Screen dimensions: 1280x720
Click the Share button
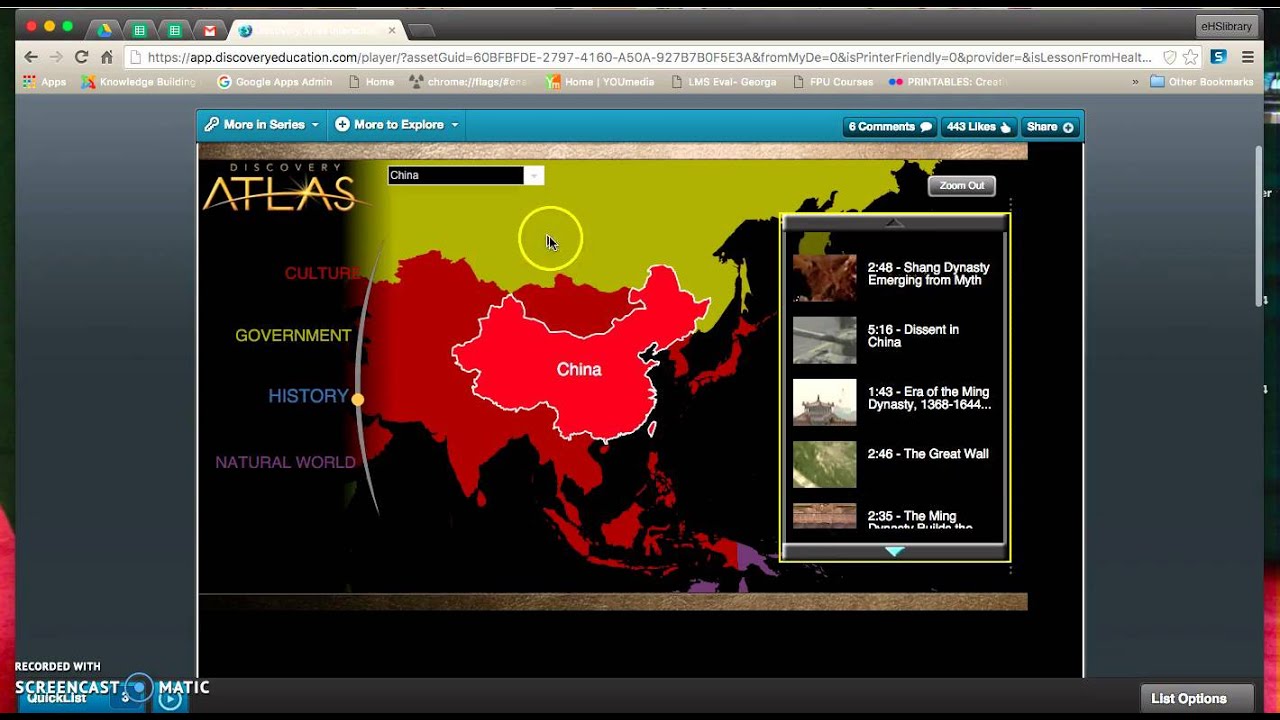pos(1050,127)
